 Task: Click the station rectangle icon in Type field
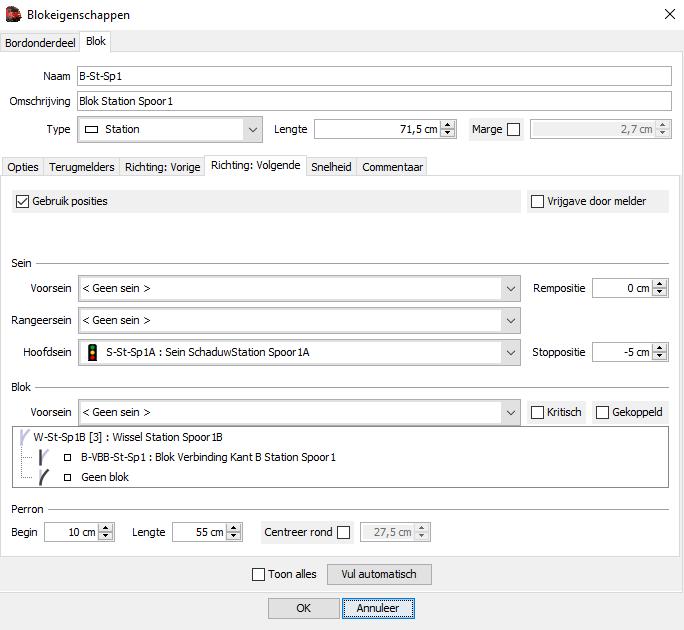[x=91, y=130]
